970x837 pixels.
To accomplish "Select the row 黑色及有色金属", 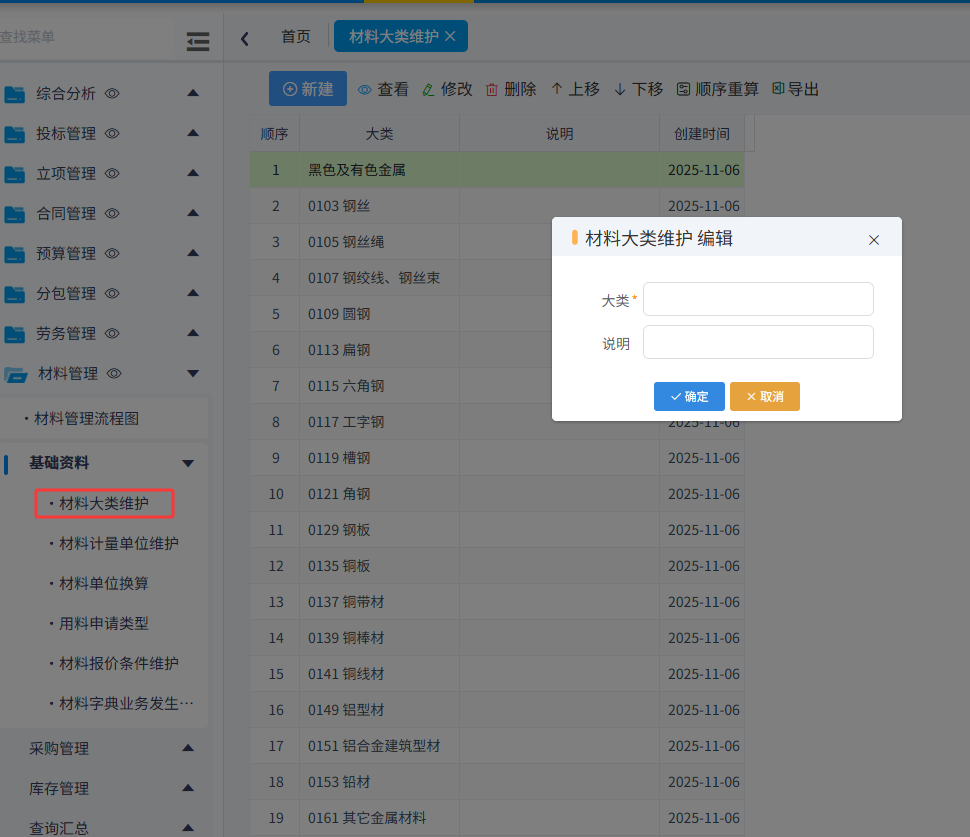I will pyautogui.click(x=497, y=170).
